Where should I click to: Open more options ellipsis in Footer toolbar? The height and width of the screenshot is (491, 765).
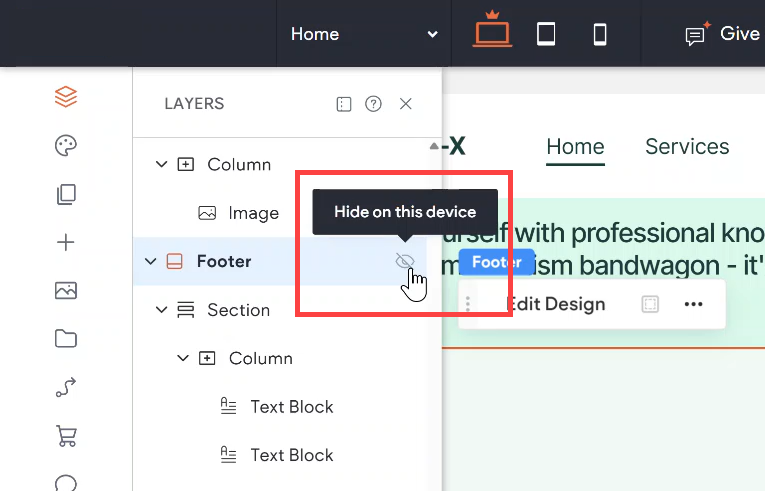tap(693, 304)
